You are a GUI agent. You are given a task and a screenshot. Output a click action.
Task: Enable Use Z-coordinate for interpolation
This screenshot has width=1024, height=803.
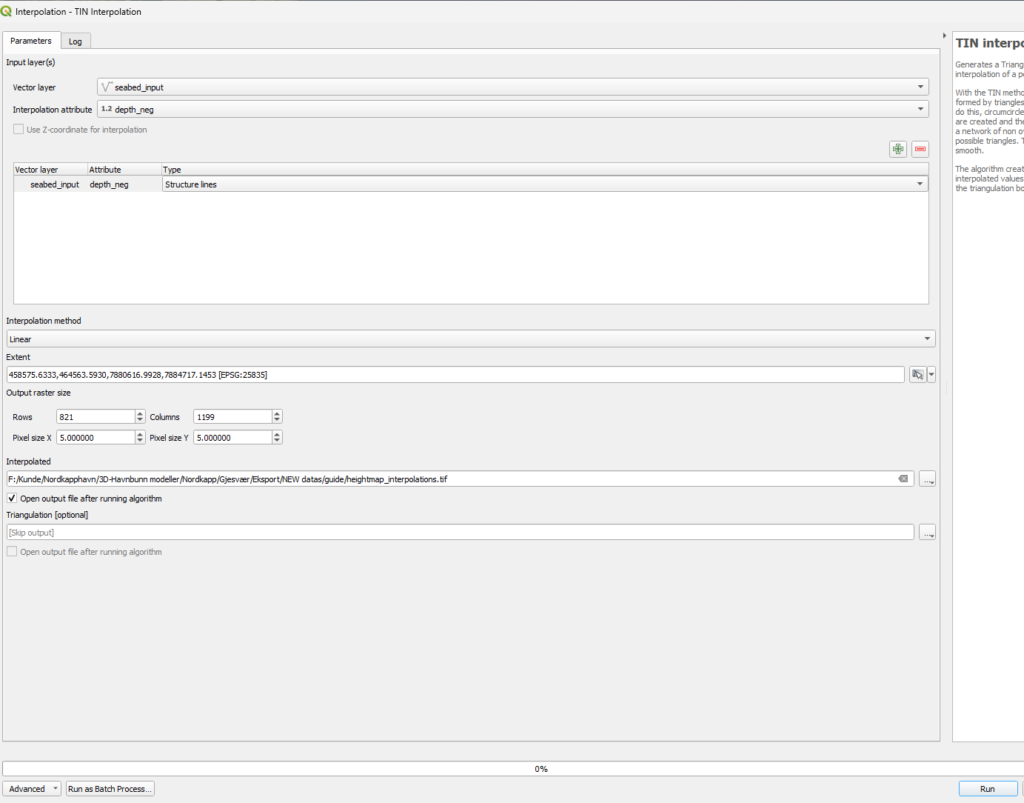17,129
